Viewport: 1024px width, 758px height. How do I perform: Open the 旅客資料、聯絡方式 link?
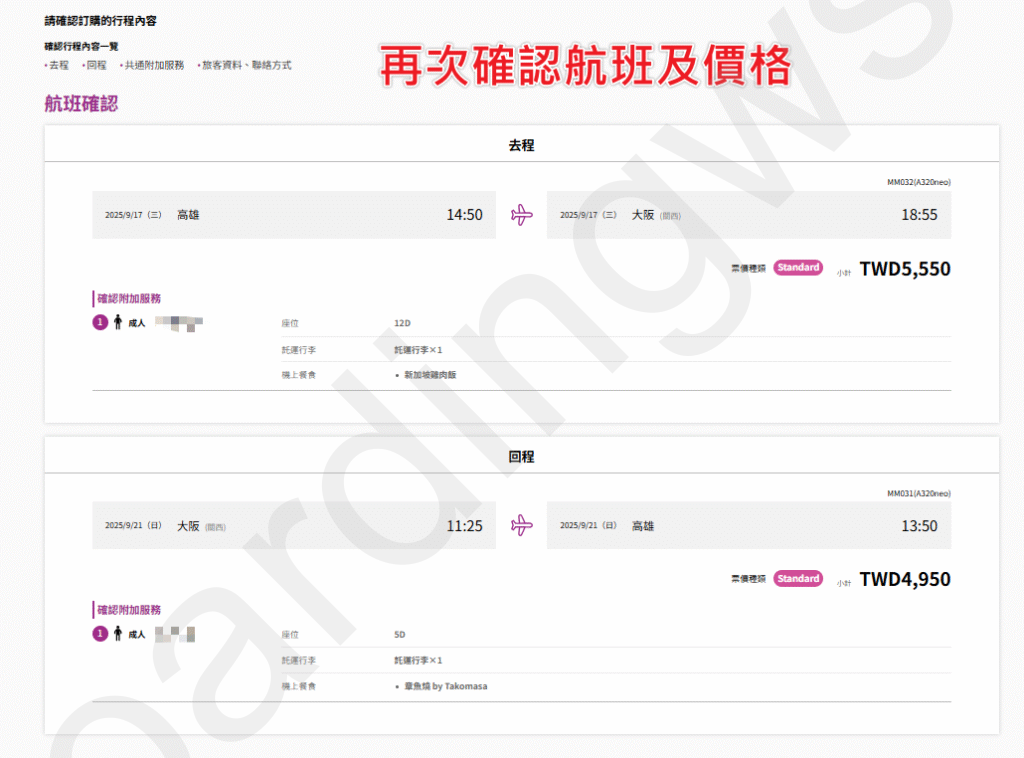pos(245,65)
